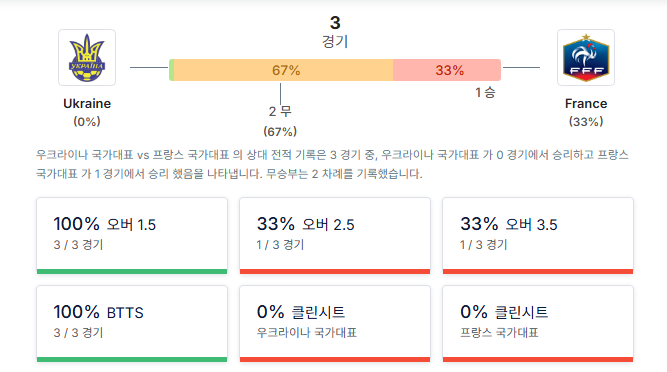The image size is (667, 372).
Task: Open the 33% 오버 3.5 stat card
Action: pos(538,236)
